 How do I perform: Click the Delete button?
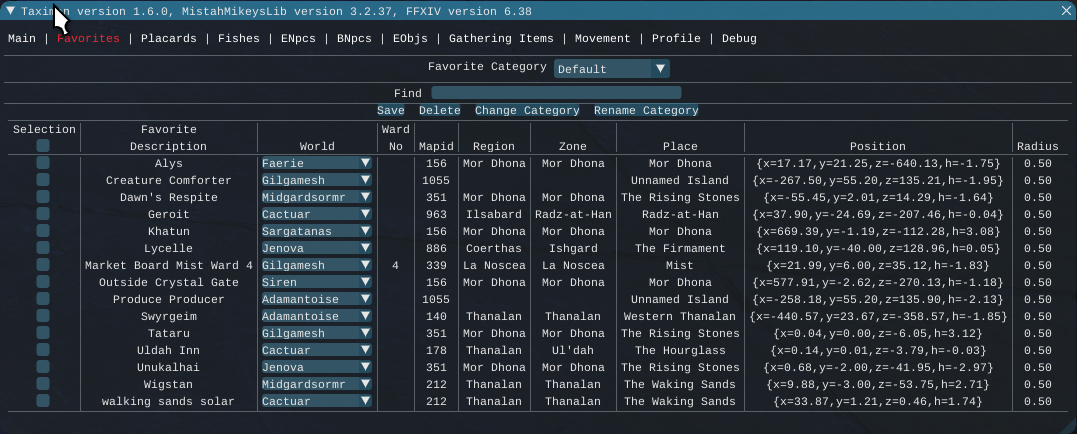pos(439,111)
